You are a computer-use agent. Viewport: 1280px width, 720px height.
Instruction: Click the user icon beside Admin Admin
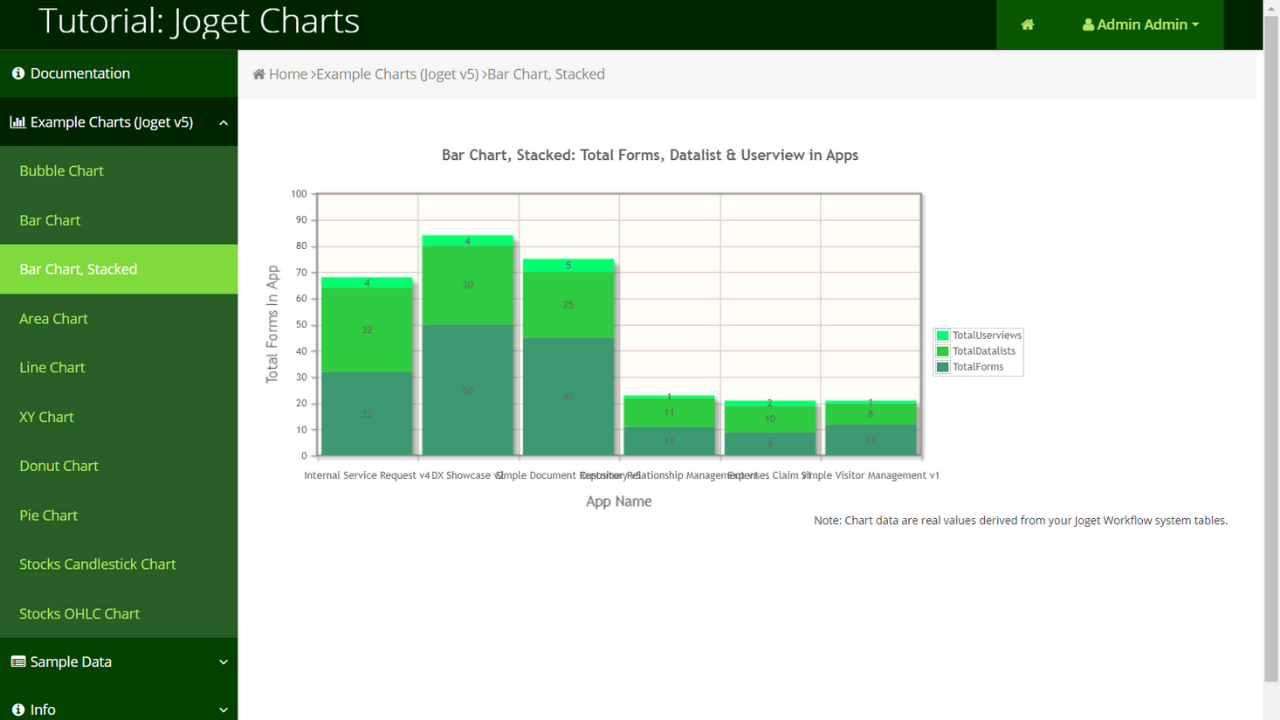[x=1088, y=25]
